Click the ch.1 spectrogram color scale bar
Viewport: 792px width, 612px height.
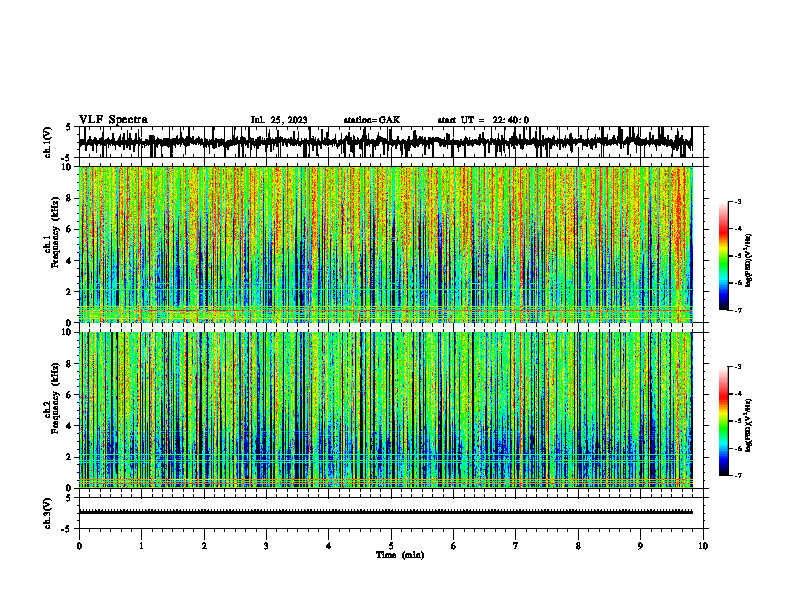(724, 256)
